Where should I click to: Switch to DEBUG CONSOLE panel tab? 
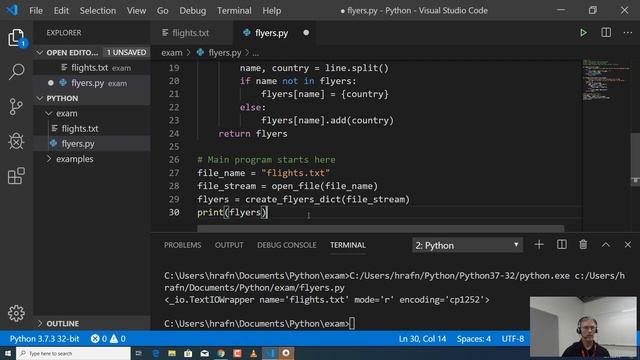[x=287, y=245]
